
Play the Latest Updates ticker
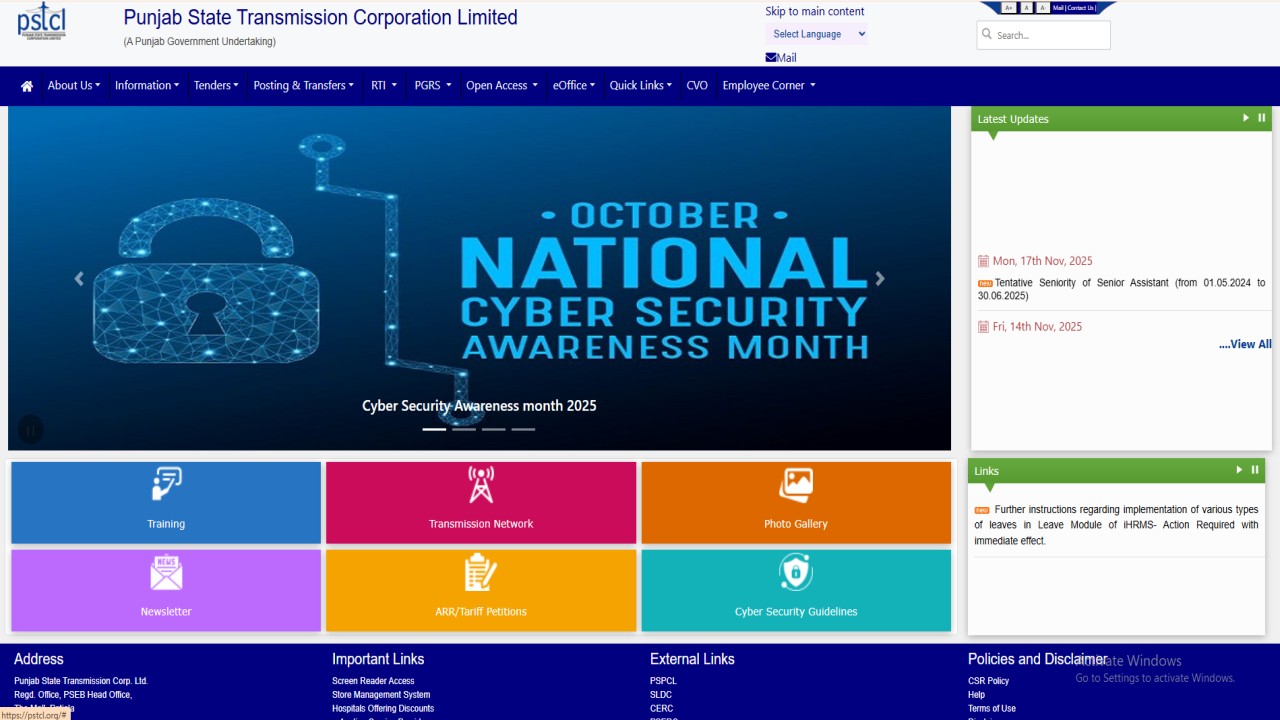click(x=1246, y=118)
